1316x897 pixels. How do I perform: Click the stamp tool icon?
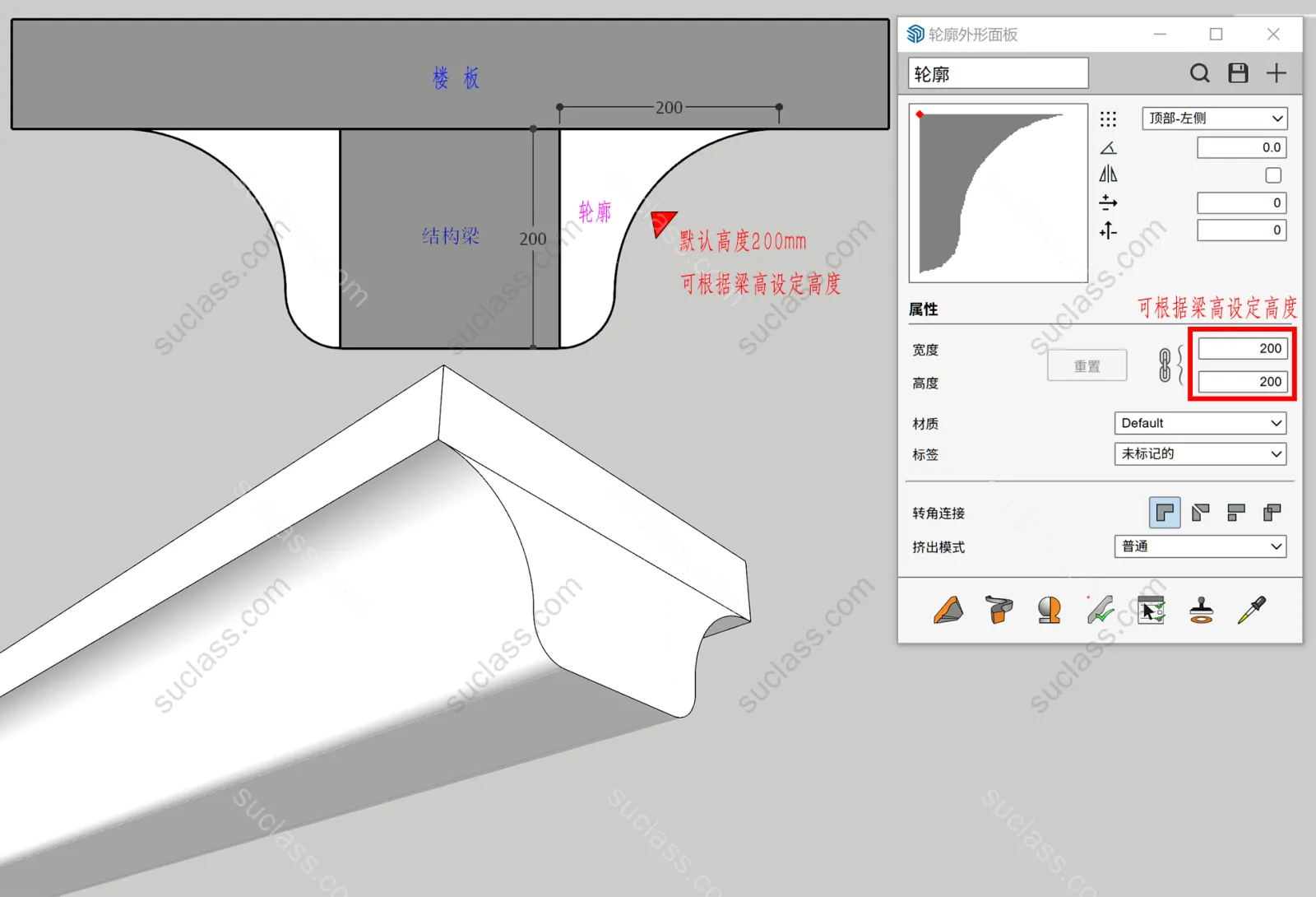[x=1201, y=611]
